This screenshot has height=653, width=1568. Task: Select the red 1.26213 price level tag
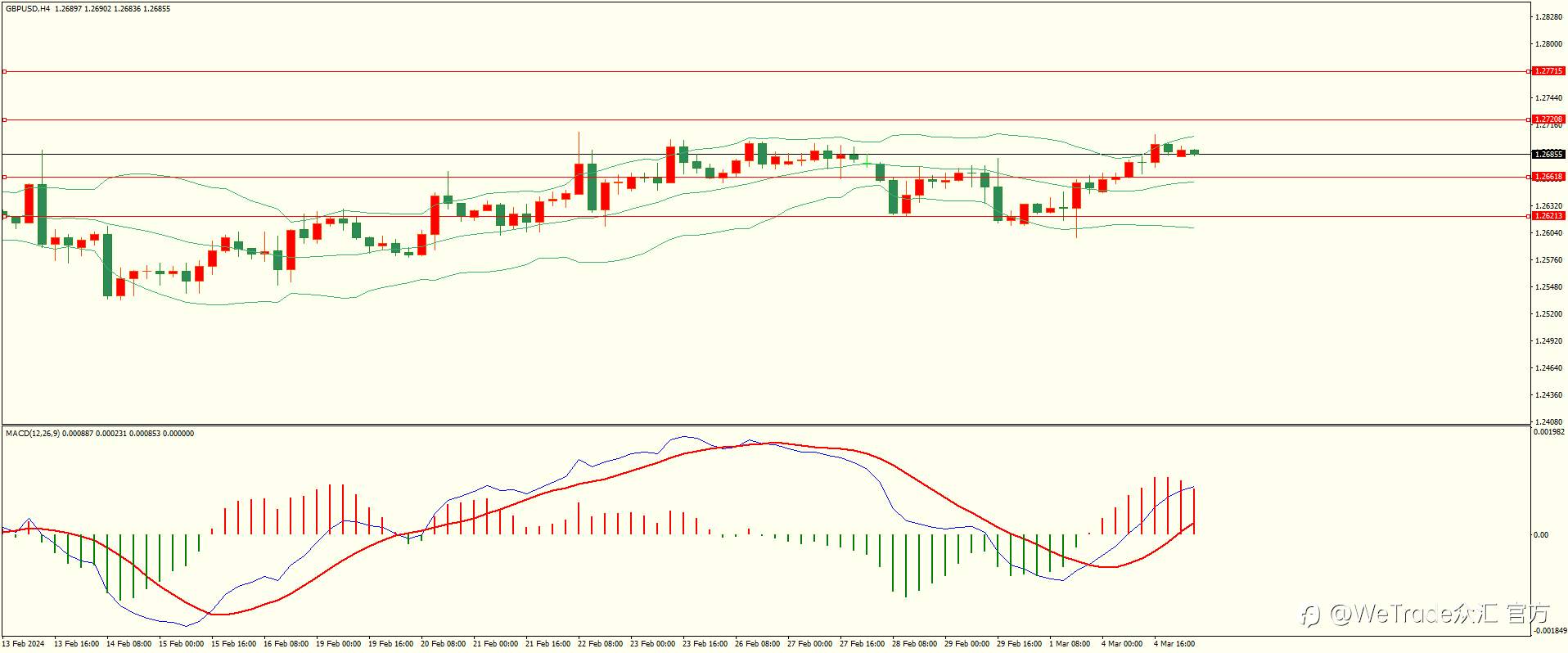point(1548,216)
